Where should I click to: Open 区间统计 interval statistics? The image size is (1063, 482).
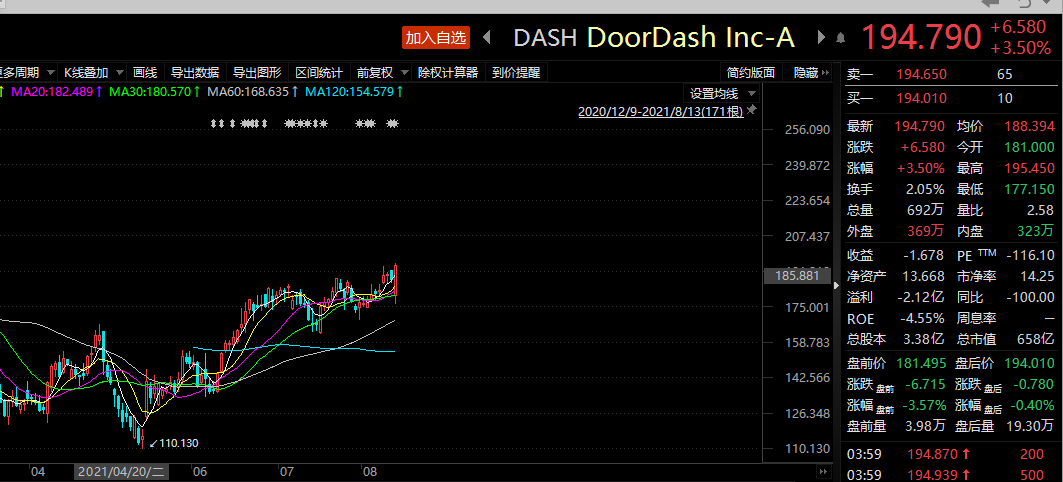[319, 73]
